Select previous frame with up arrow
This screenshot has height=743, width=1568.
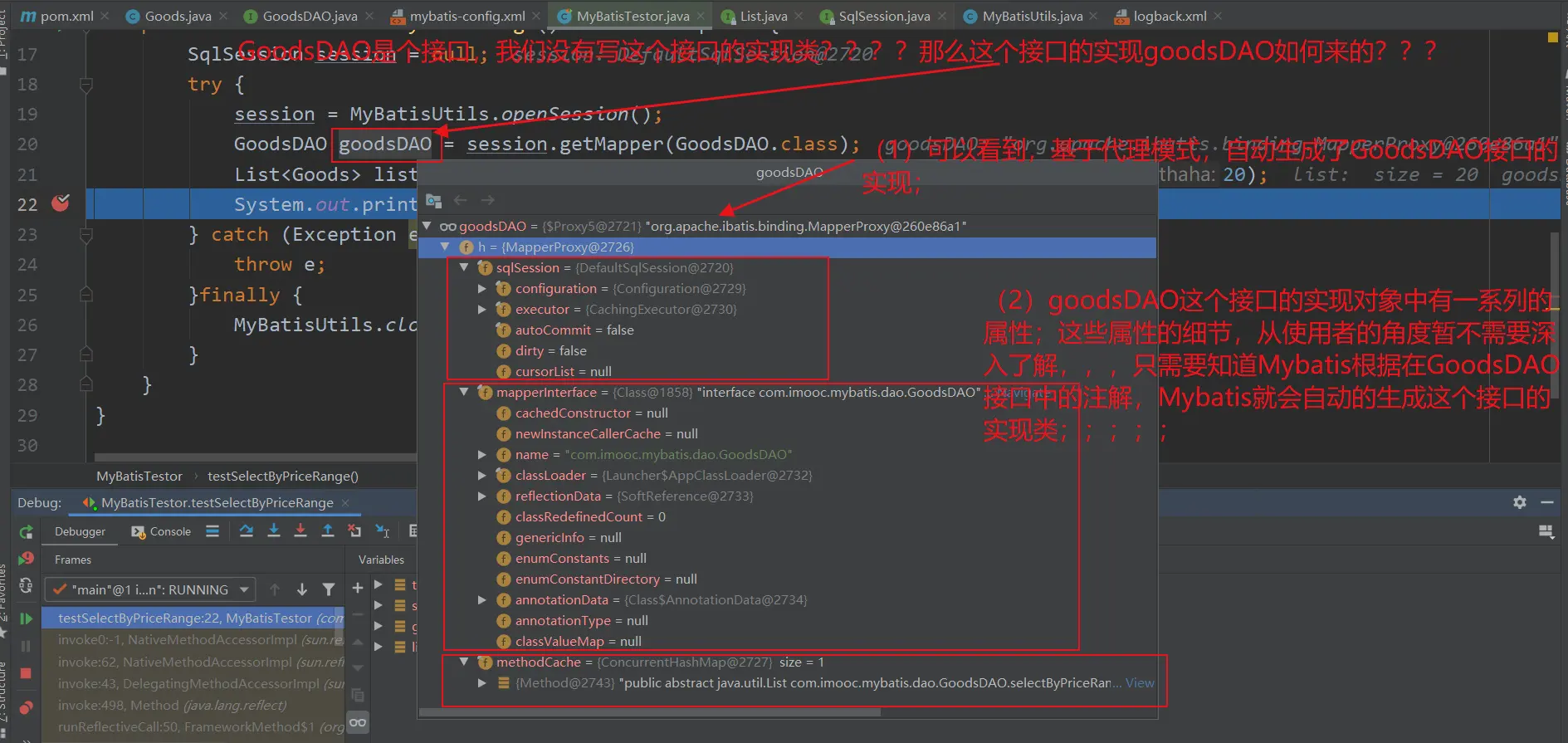click(275, 589)
